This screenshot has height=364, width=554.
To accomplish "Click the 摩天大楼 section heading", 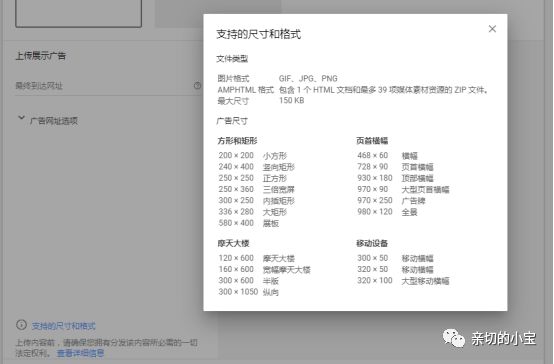I will 234,243.
